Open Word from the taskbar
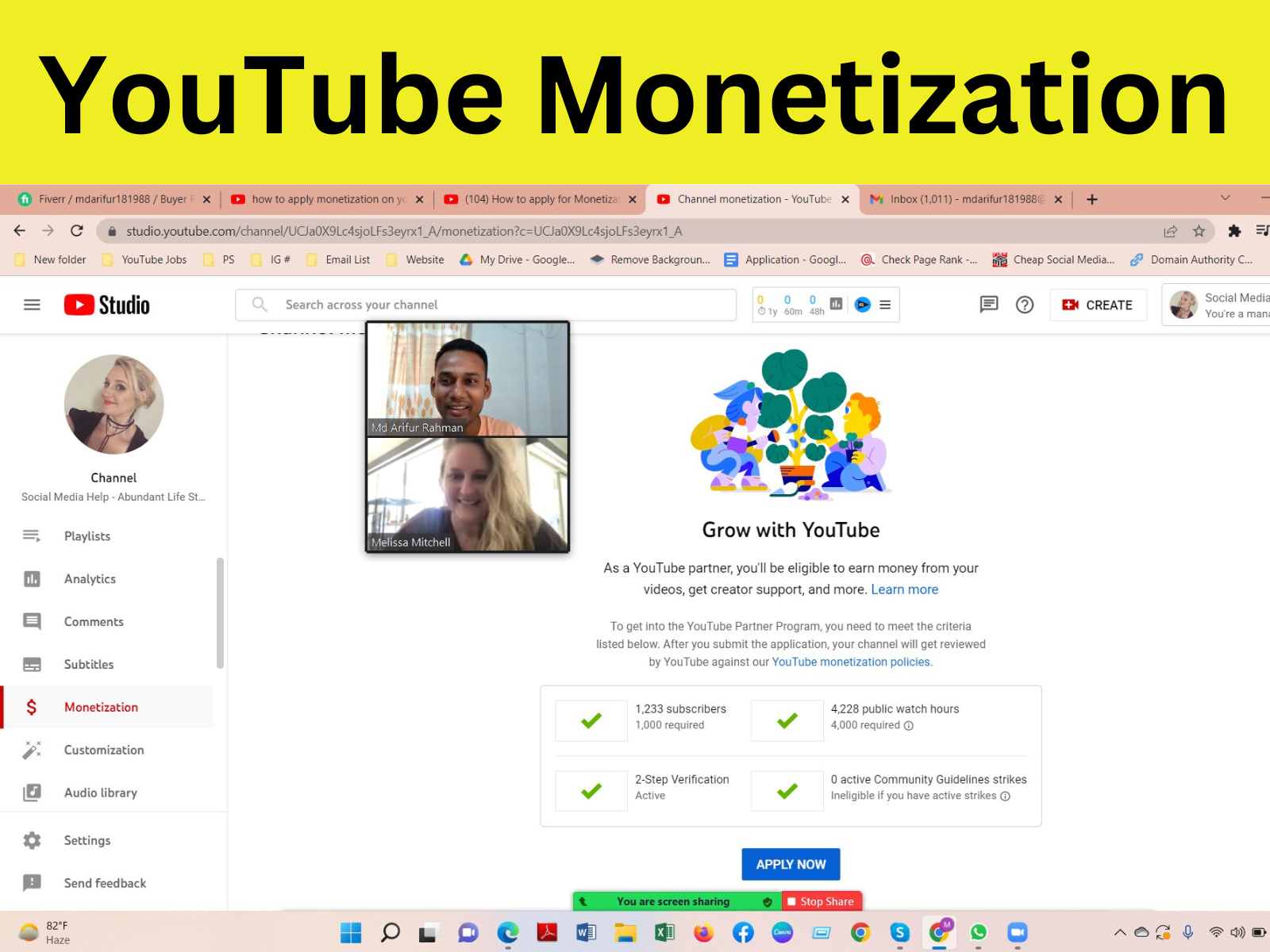 pyautogui.click(x=586, y=932)
